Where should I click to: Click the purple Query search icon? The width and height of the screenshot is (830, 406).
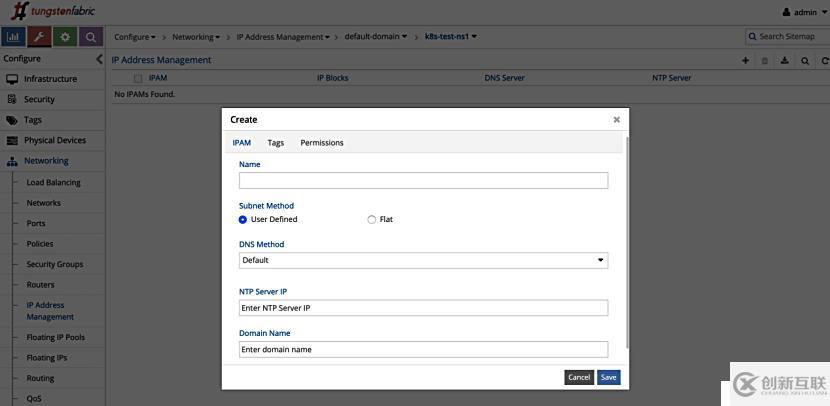tap(91, 37)
